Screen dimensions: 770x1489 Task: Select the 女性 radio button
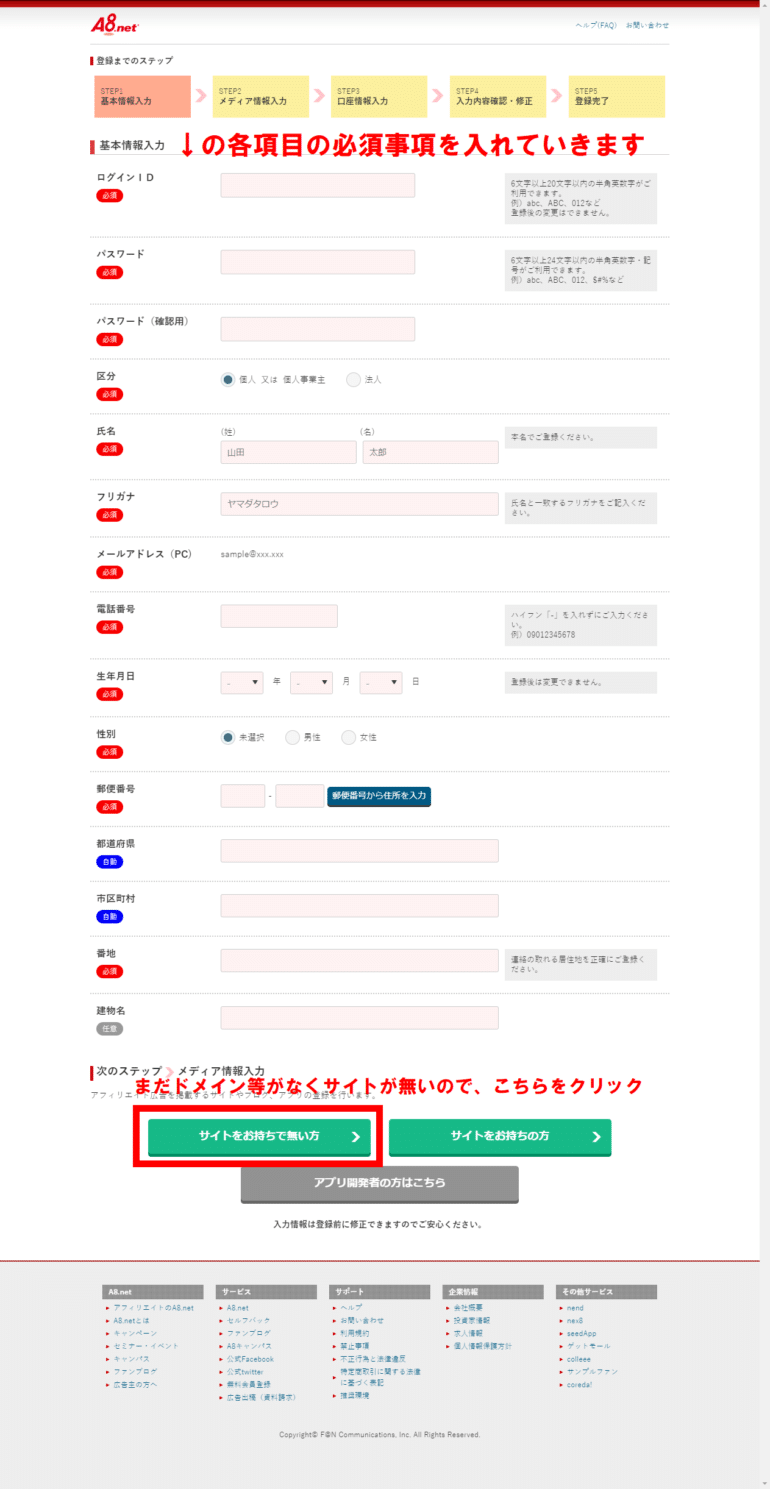pos(348,737)
